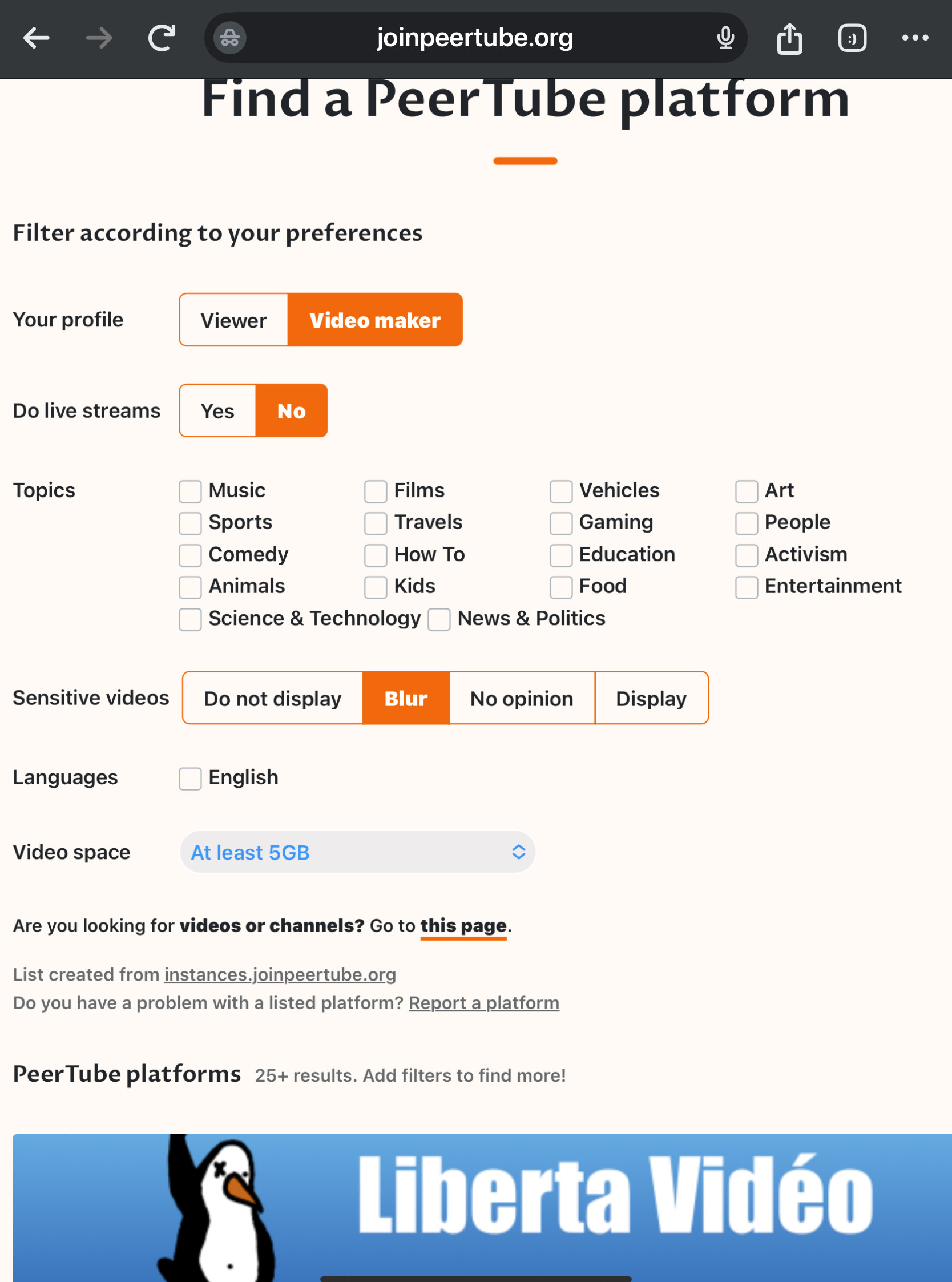The height and width of the screenshot is (1282, 952).
Task: Select Display for sensitive videos
Action: (651, 698)
